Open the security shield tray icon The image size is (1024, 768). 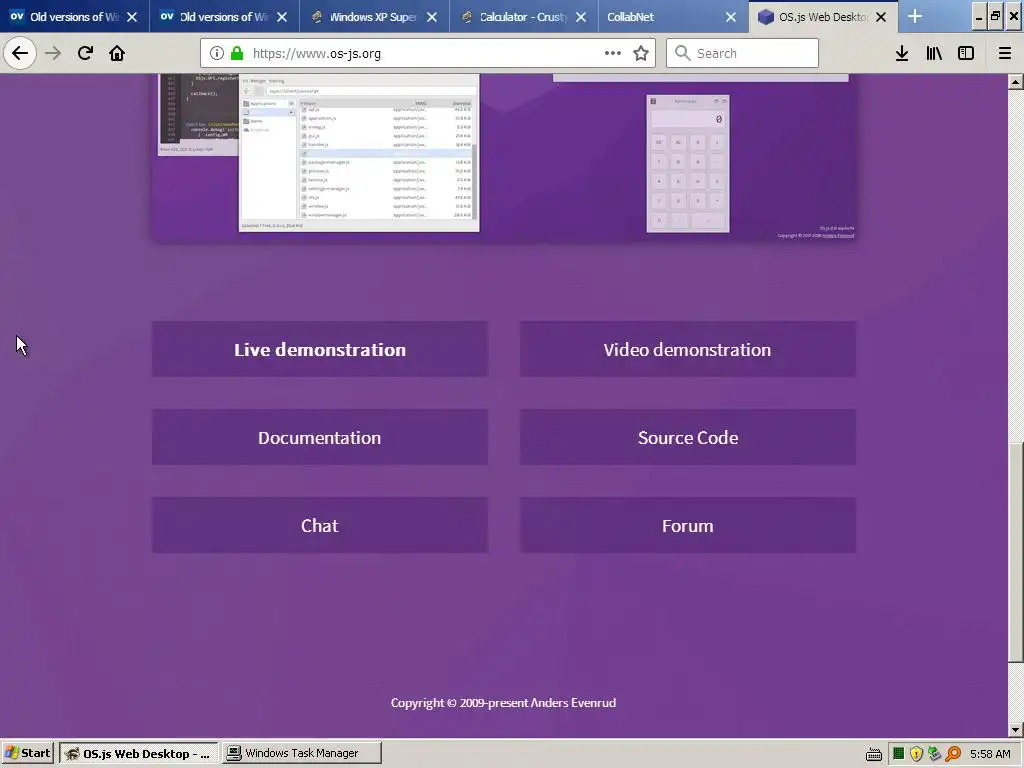[x=916, y=754]
